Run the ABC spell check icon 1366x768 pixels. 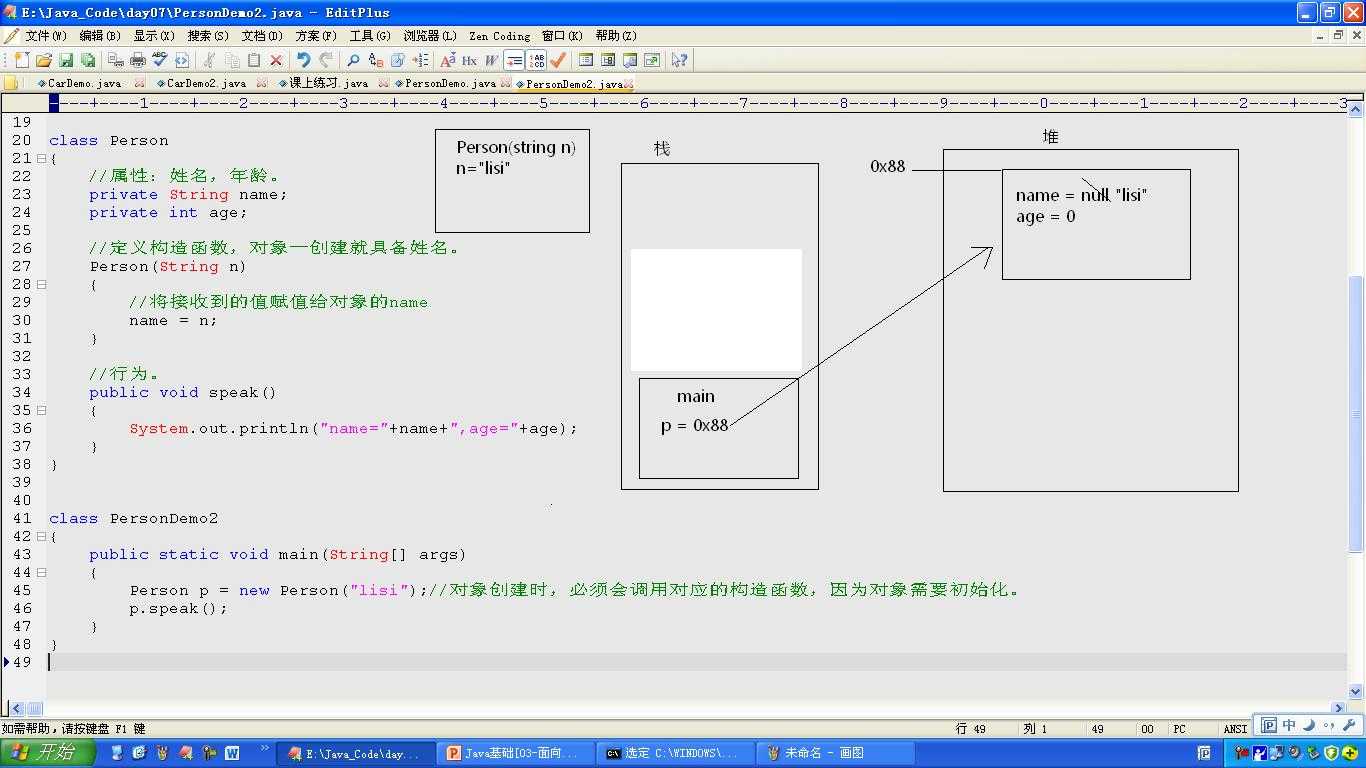point(160,60)
